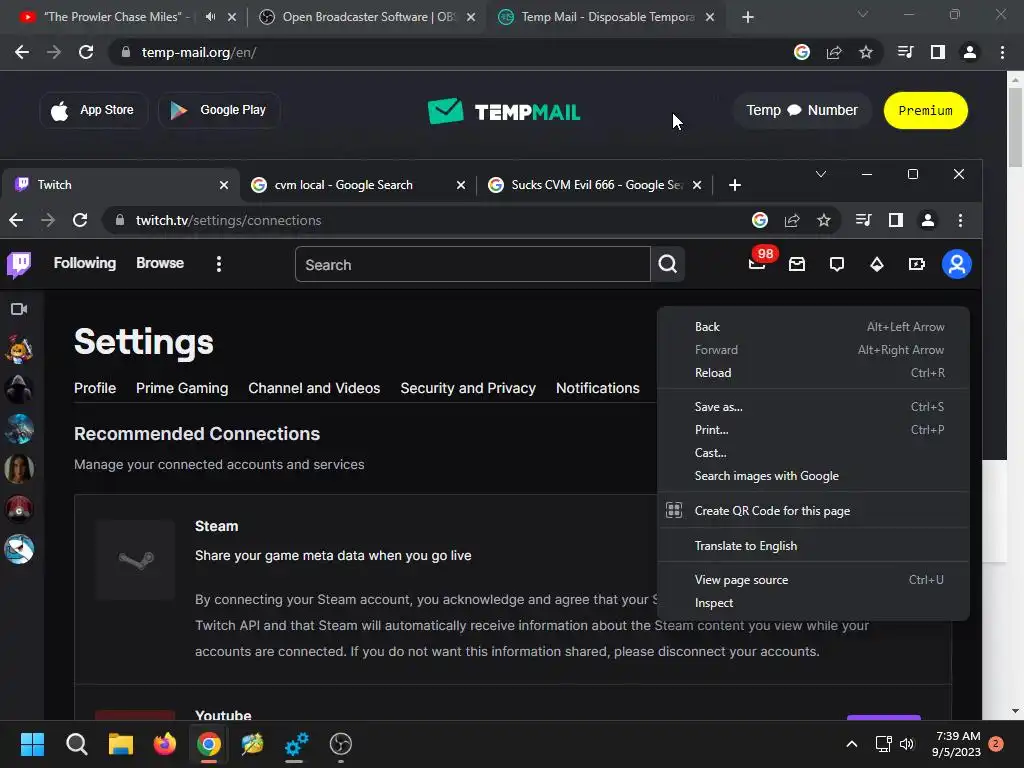Image resolution: width=1024 pixels, height=768 pixels.
Task: Reload the Twitch settings page in front window
Action: [x=80, y=220]
